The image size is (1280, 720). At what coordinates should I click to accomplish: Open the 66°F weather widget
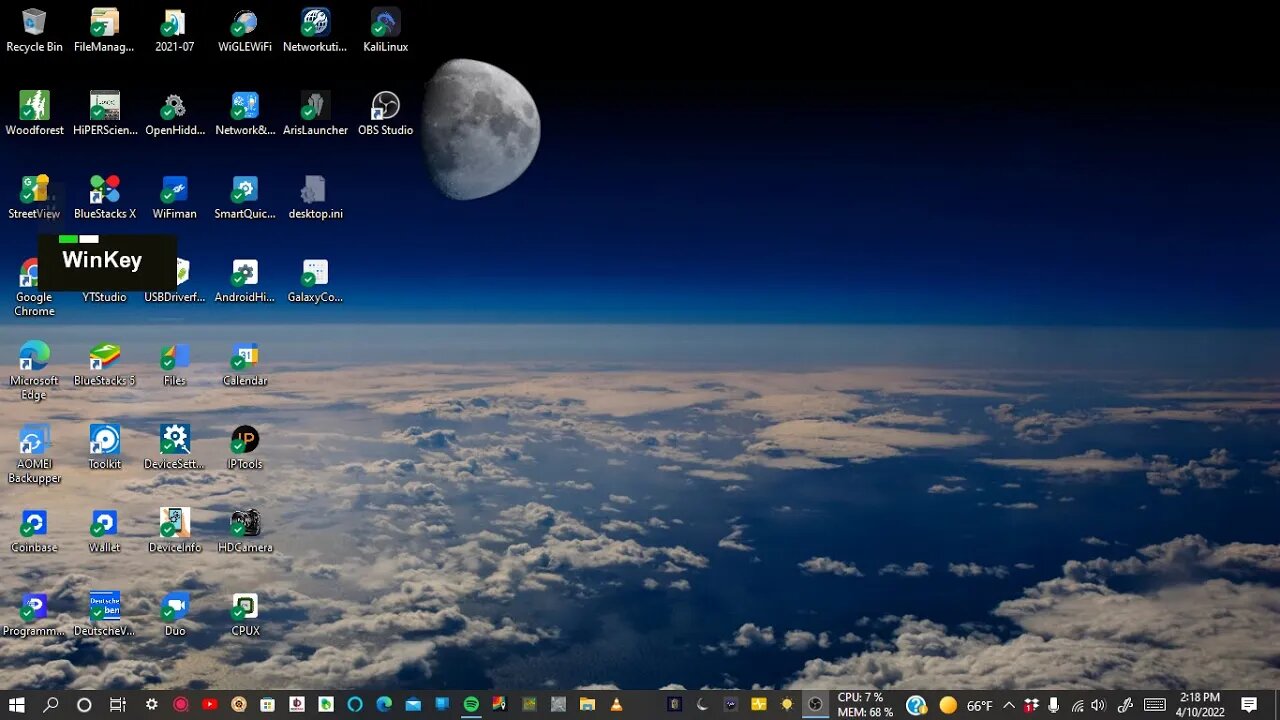[x=965, y=705]
